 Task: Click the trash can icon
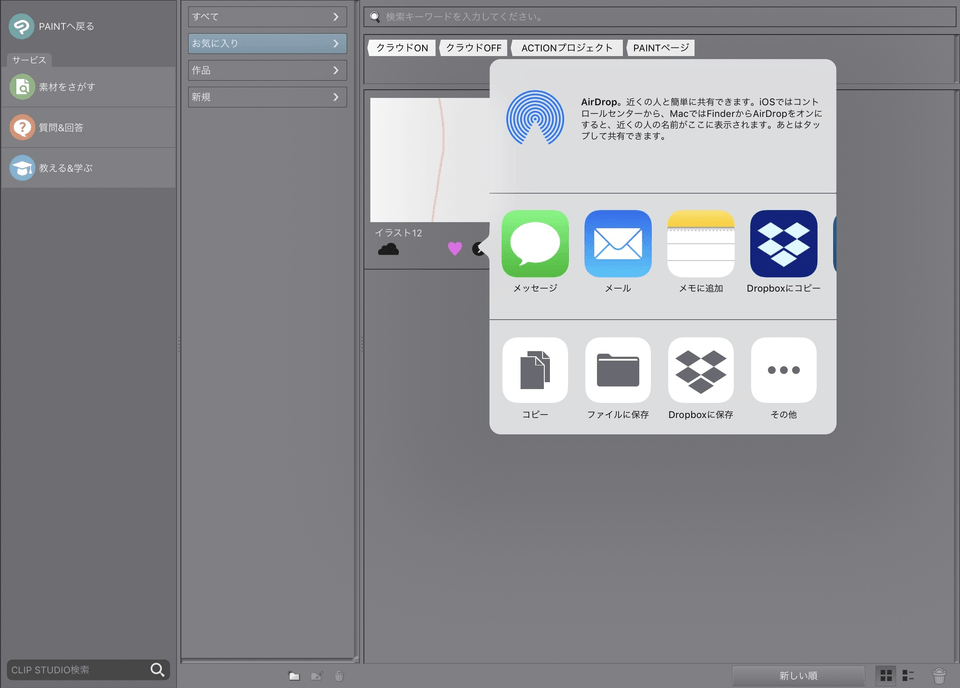[x=939, y=676]
